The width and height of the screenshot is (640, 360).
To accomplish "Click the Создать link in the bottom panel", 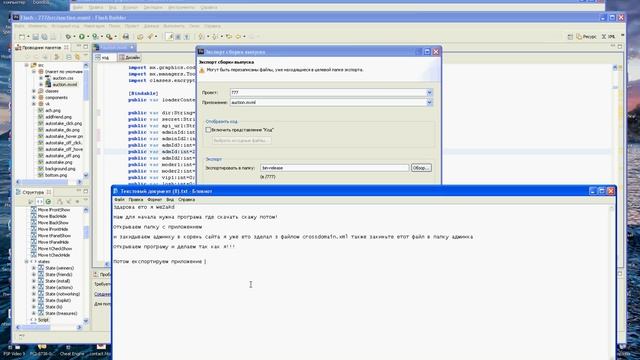I will click(102, 294).
